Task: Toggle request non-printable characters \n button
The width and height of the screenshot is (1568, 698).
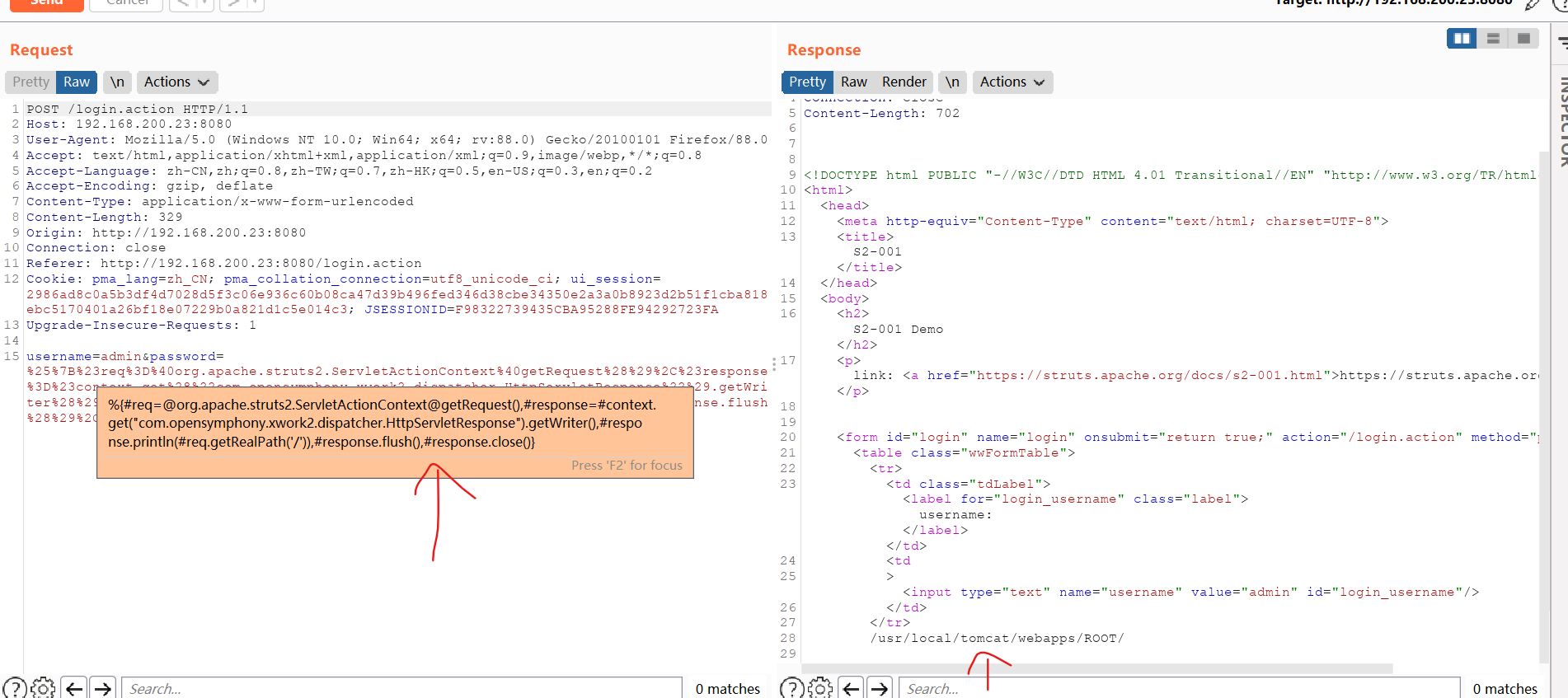Action: (118, 82)
